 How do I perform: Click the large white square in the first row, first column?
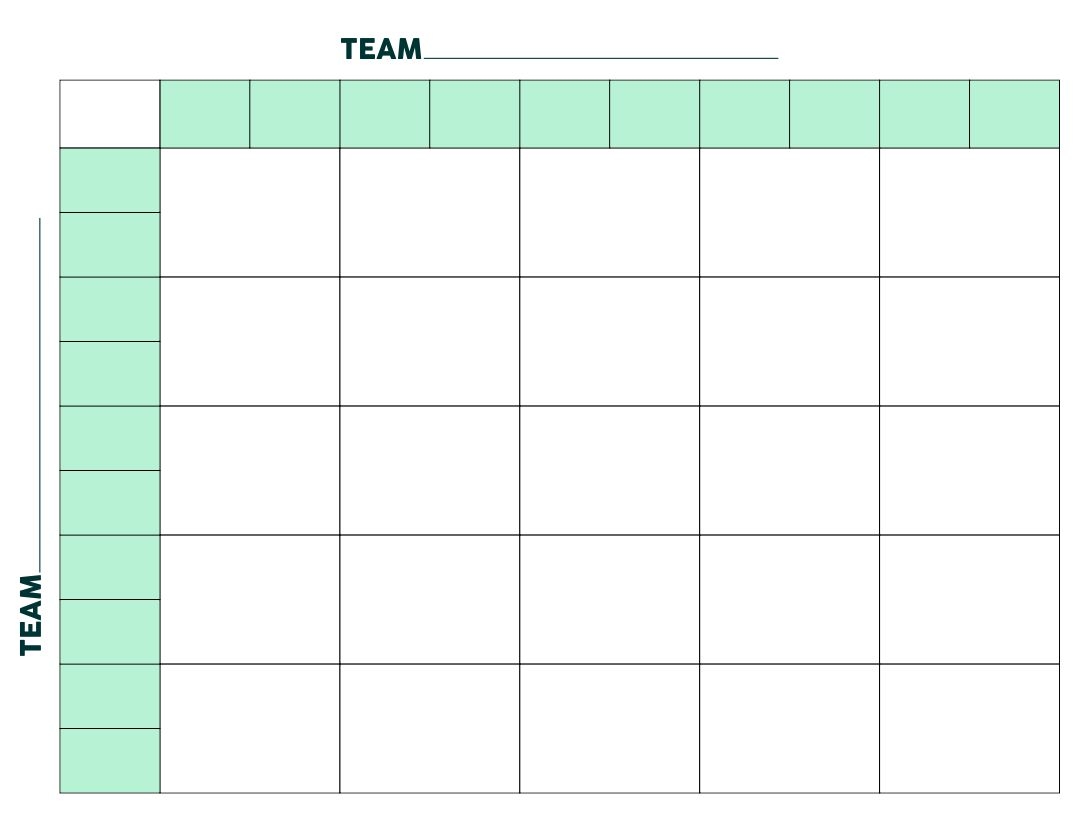point(250,212)
